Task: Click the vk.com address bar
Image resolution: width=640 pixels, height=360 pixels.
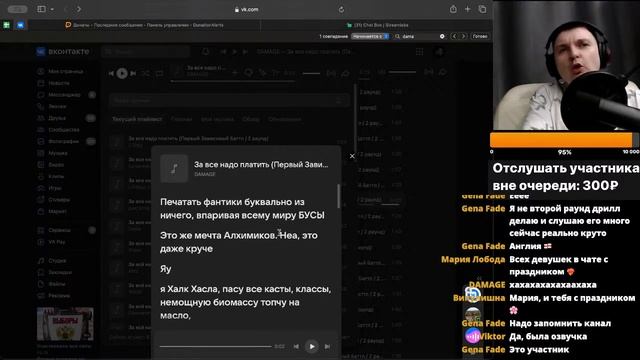Action: pos(247,9)
